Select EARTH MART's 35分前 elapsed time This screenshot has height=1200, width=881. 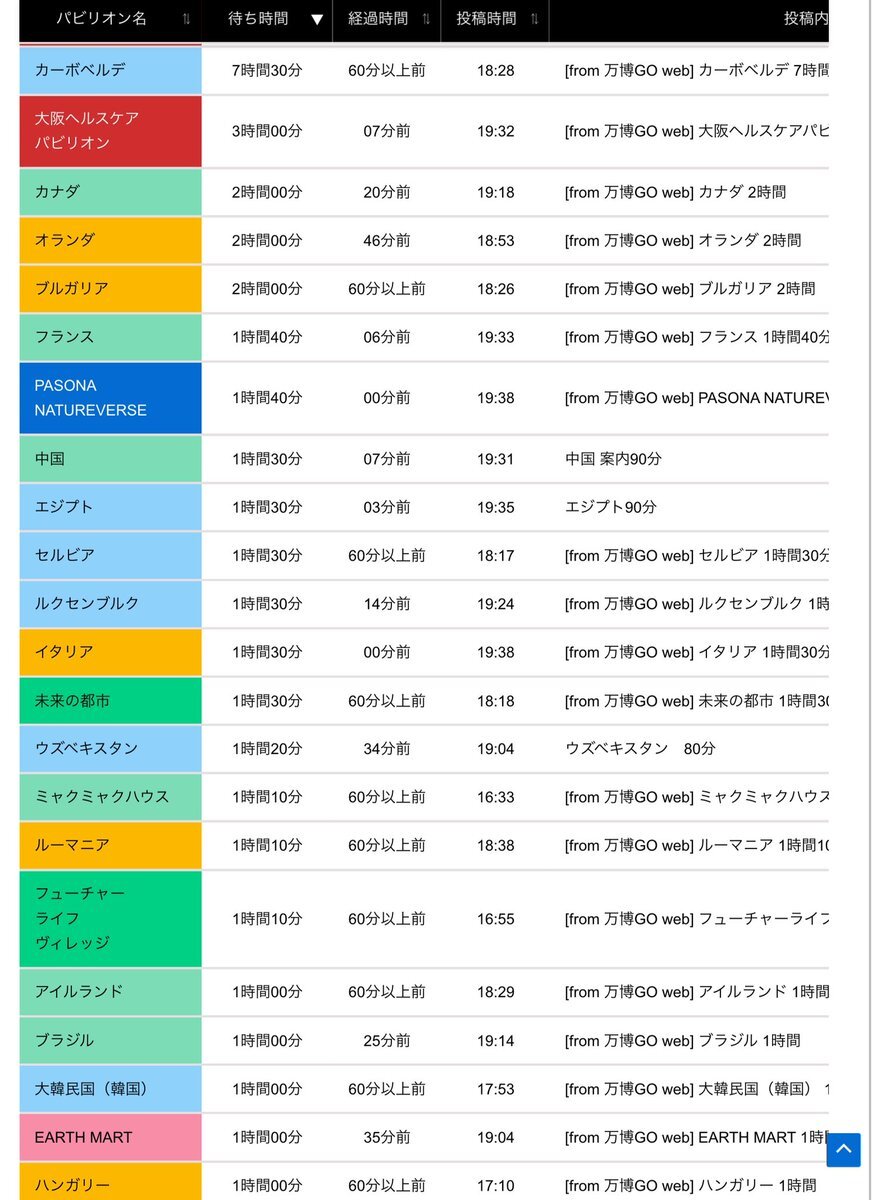pyautogui.click(x=387, y=1137)
